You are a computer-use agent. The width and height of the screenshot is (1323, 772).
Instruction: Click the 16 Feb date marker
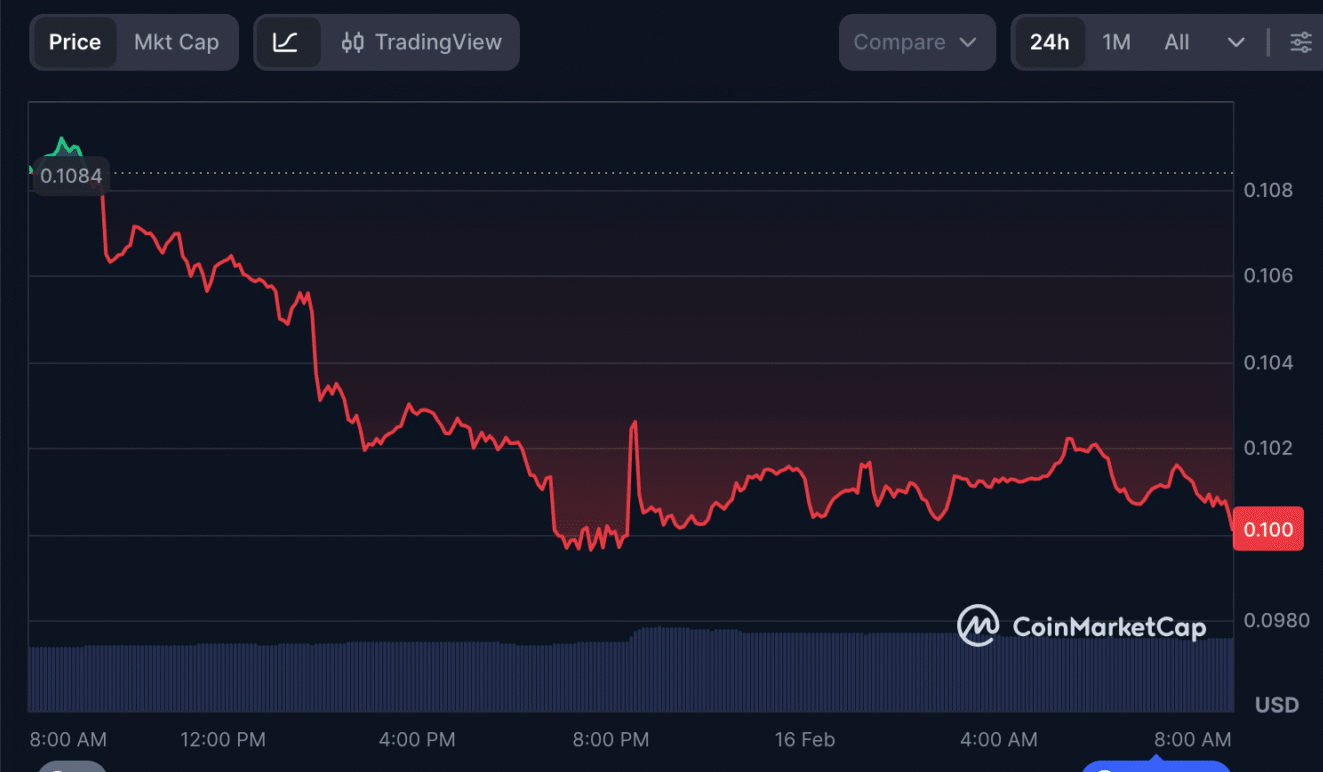click(x=804, y=740)
